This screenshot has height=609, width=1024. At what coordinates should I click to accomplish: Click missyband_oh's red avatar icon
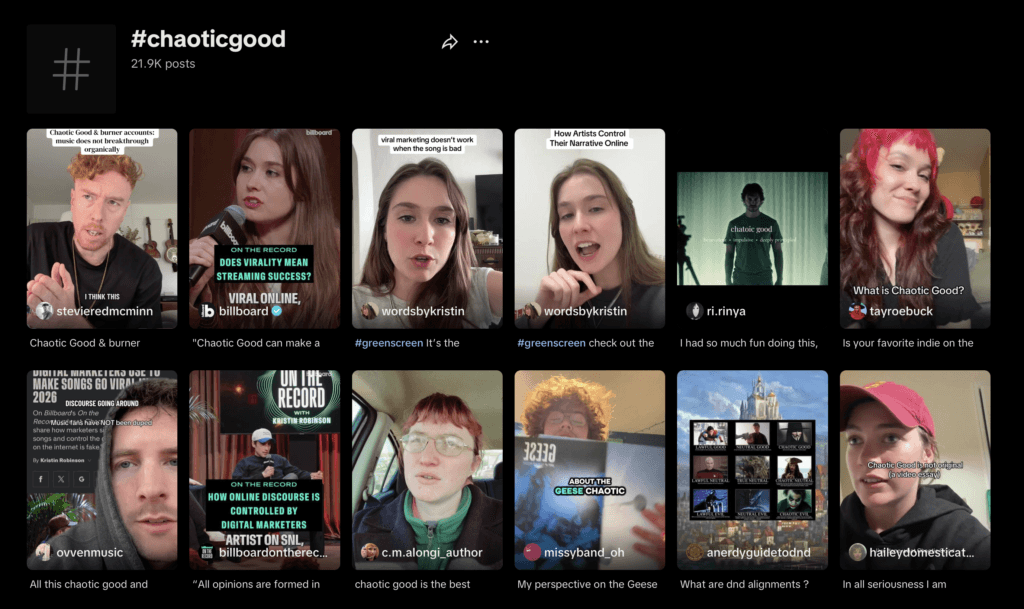coord(532,552)
